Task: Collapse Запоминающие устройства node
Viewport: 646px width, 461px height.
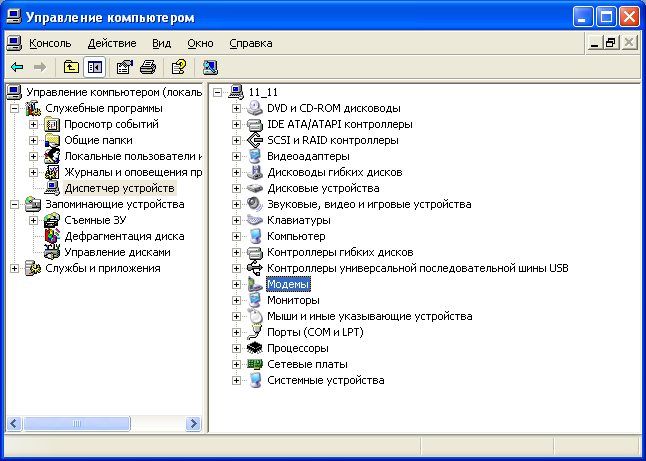Action: 14,204
